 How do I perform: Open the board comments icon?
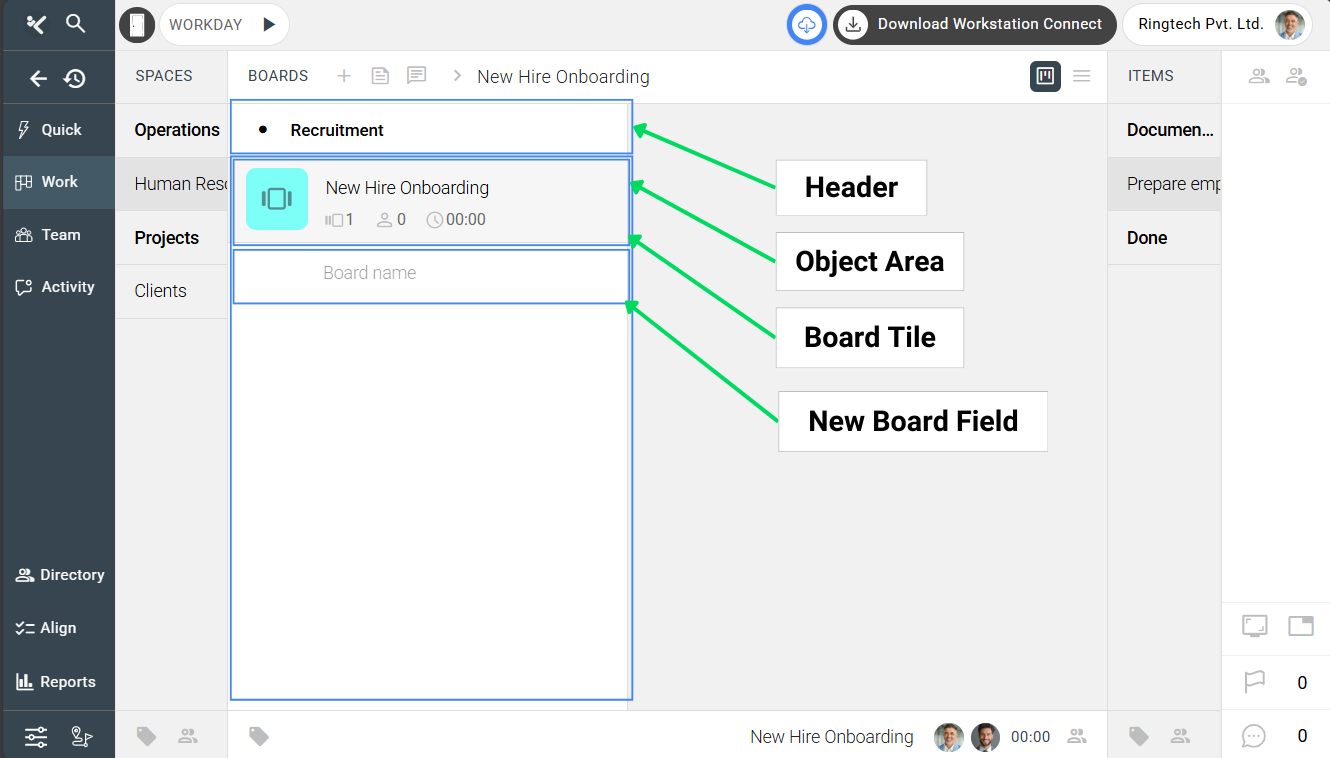(416, 76)
